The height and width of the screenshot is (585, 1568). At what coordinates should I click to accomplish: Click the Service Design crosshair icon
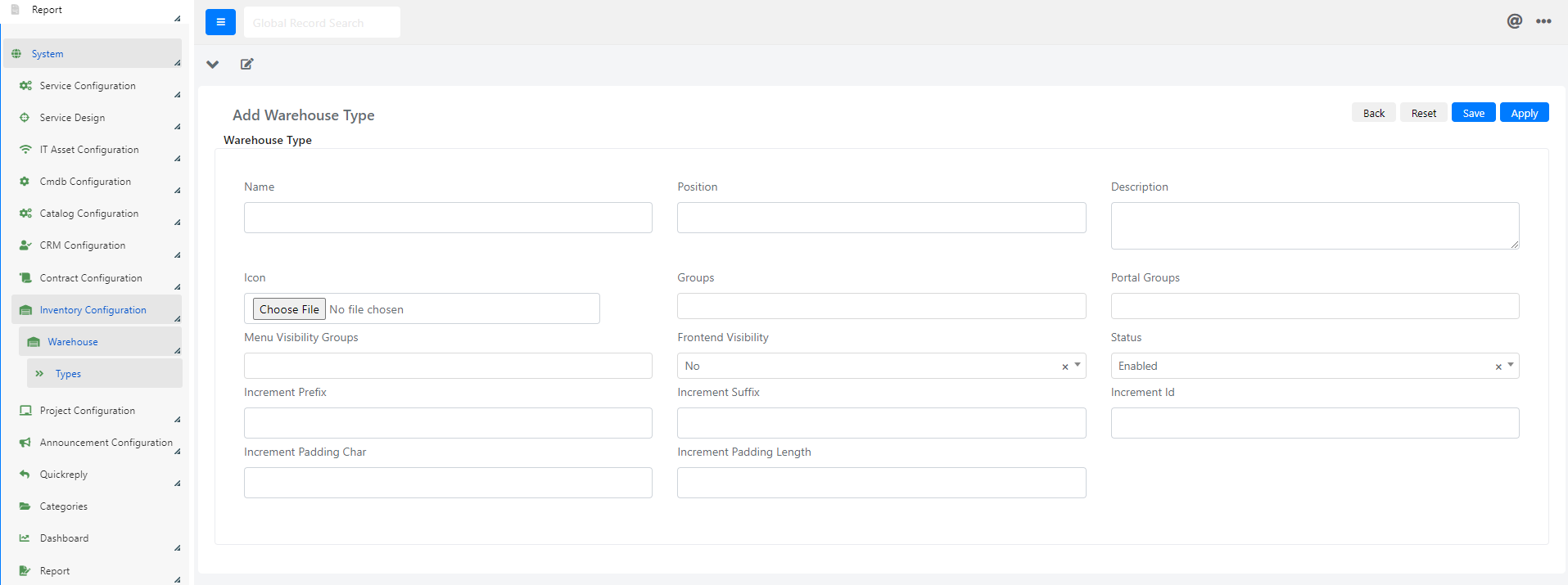click(x=25, y=117)
